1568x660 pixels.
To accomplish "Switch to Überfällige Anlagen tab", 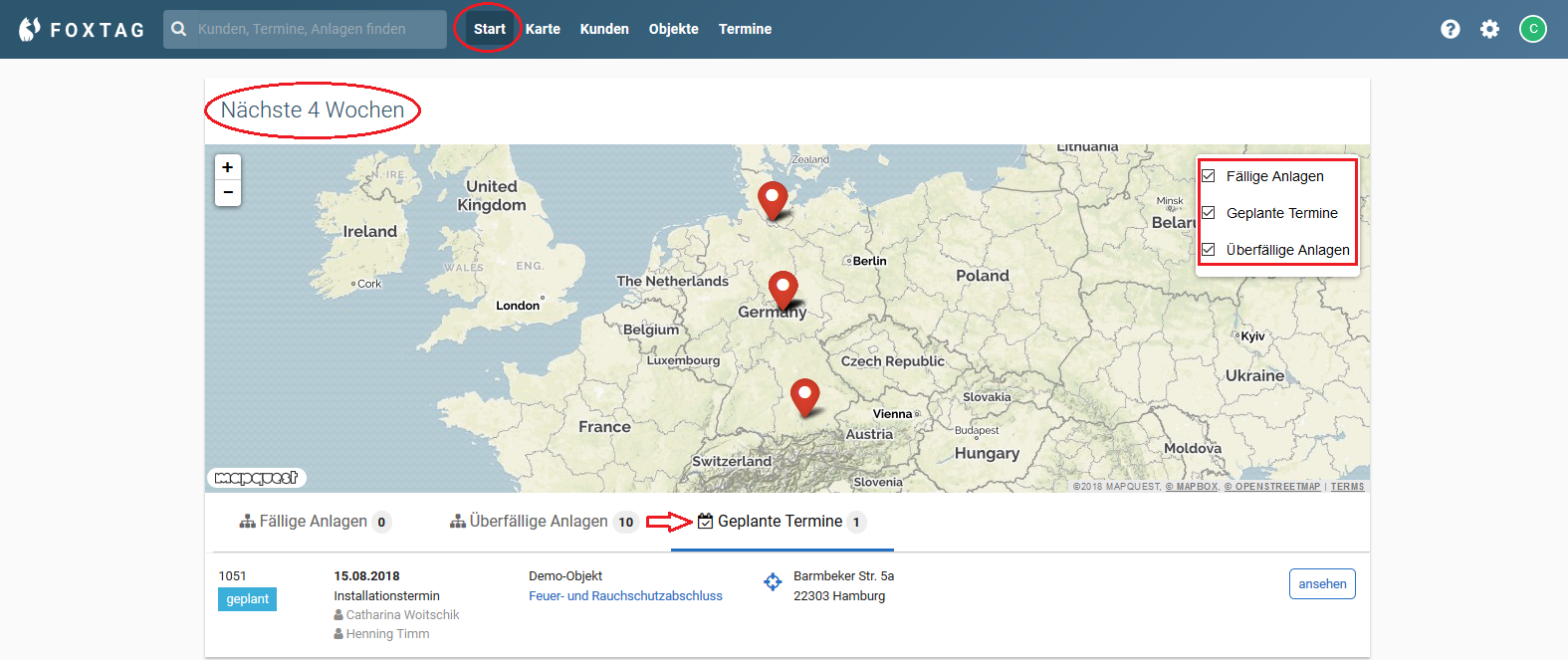I will tap(544, 522).
